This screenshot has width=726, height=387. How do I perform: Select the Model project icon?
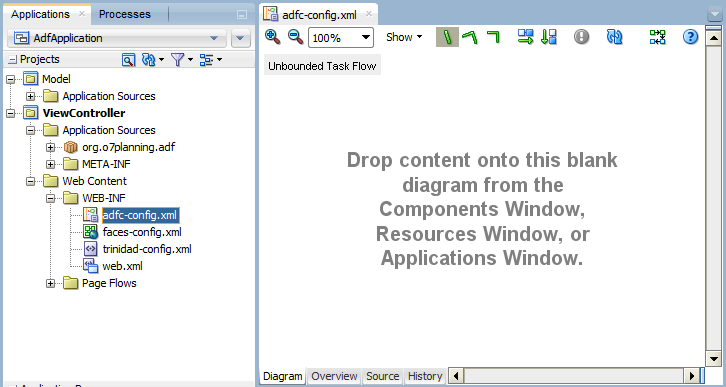click(31, 79)
